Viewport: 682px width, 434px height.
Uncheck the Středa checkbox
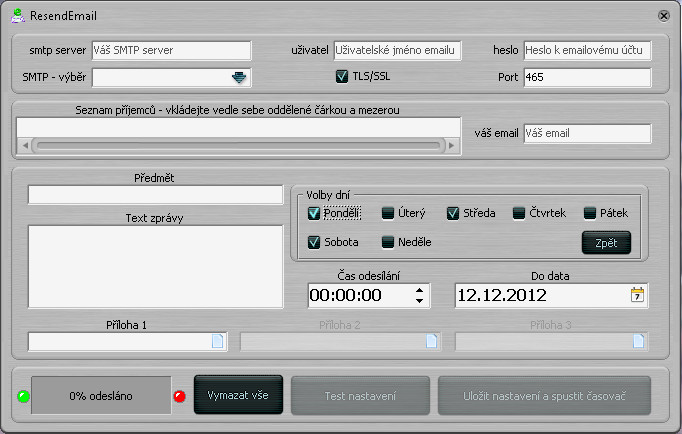pyautogui.click(x=453, y=213)
